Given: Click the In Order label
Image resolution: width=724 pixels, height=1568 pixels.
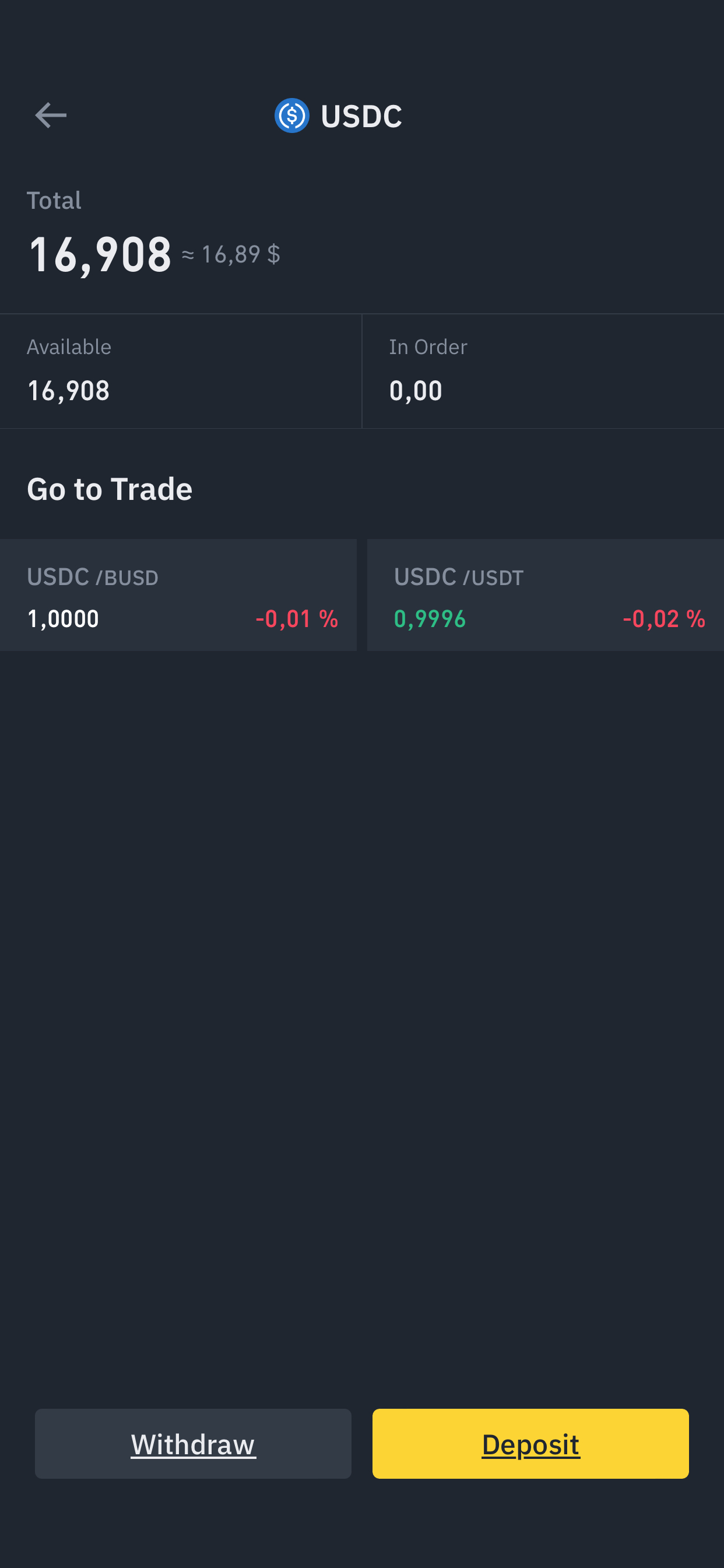Looking at the screenshot, I should [428, 347].
